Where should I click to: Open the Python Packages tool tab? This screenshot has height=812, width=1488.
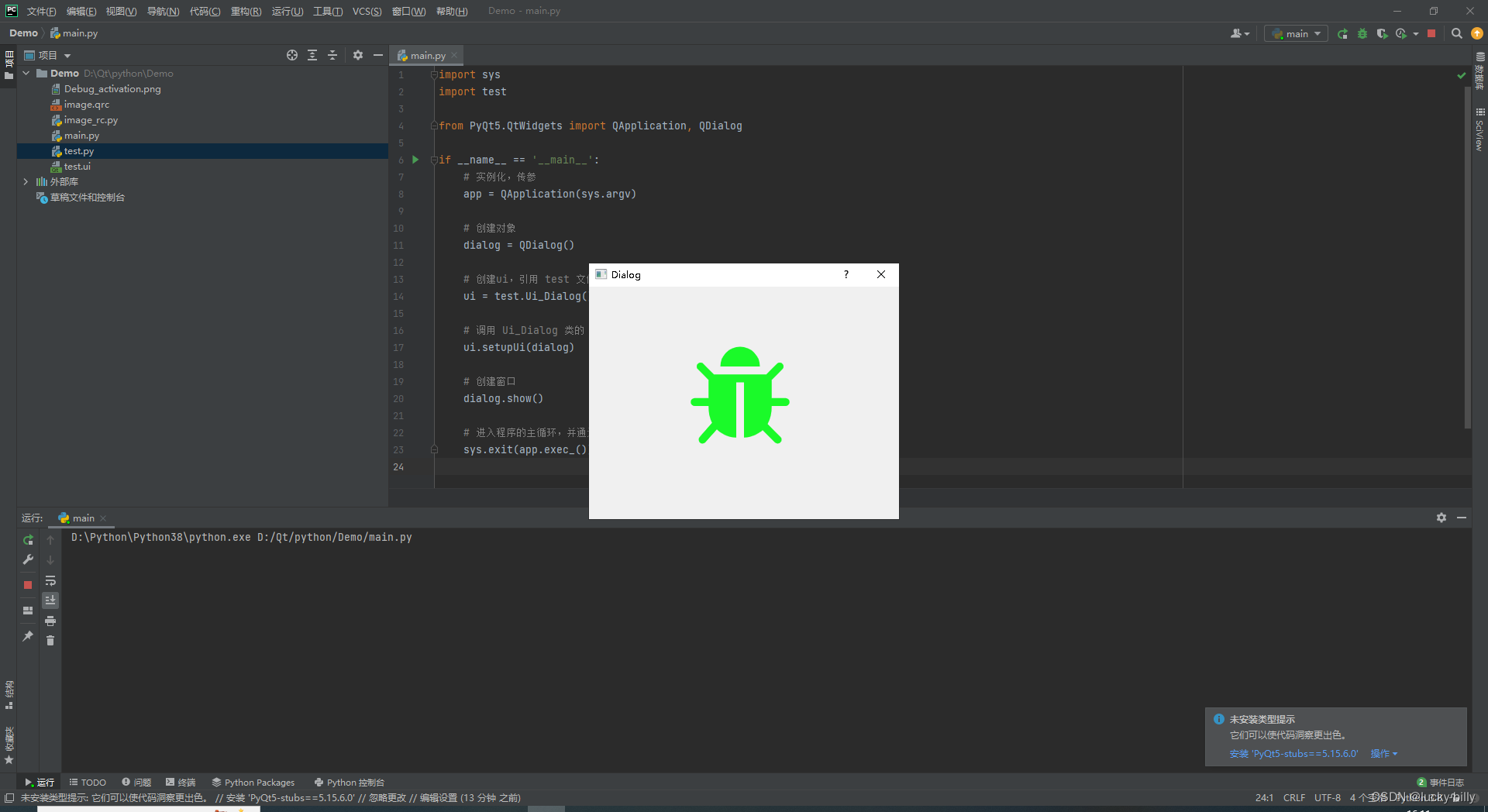pos(253,783)
